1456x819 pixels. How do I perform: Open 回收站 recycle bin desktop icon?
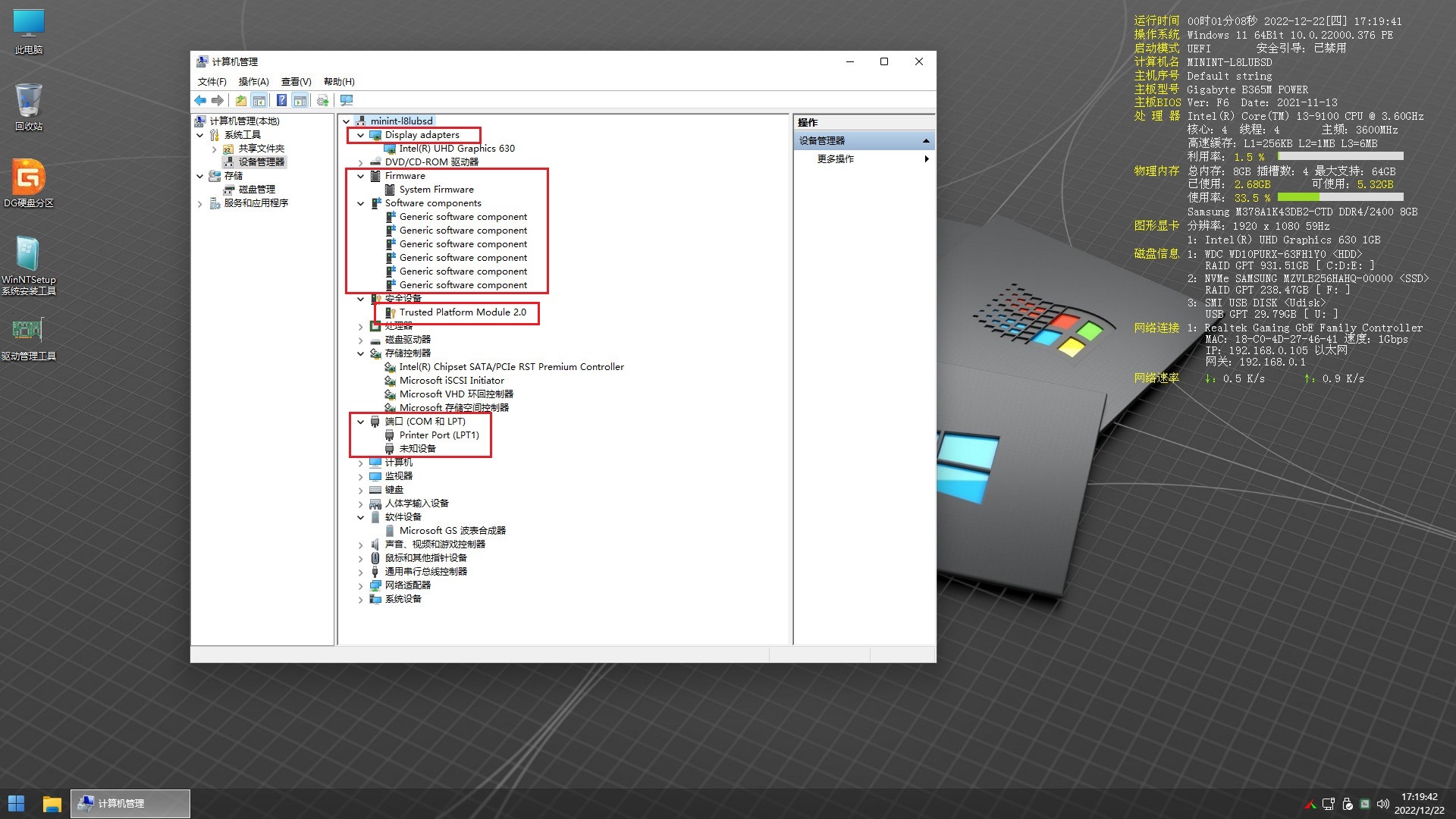click(29, 107)
